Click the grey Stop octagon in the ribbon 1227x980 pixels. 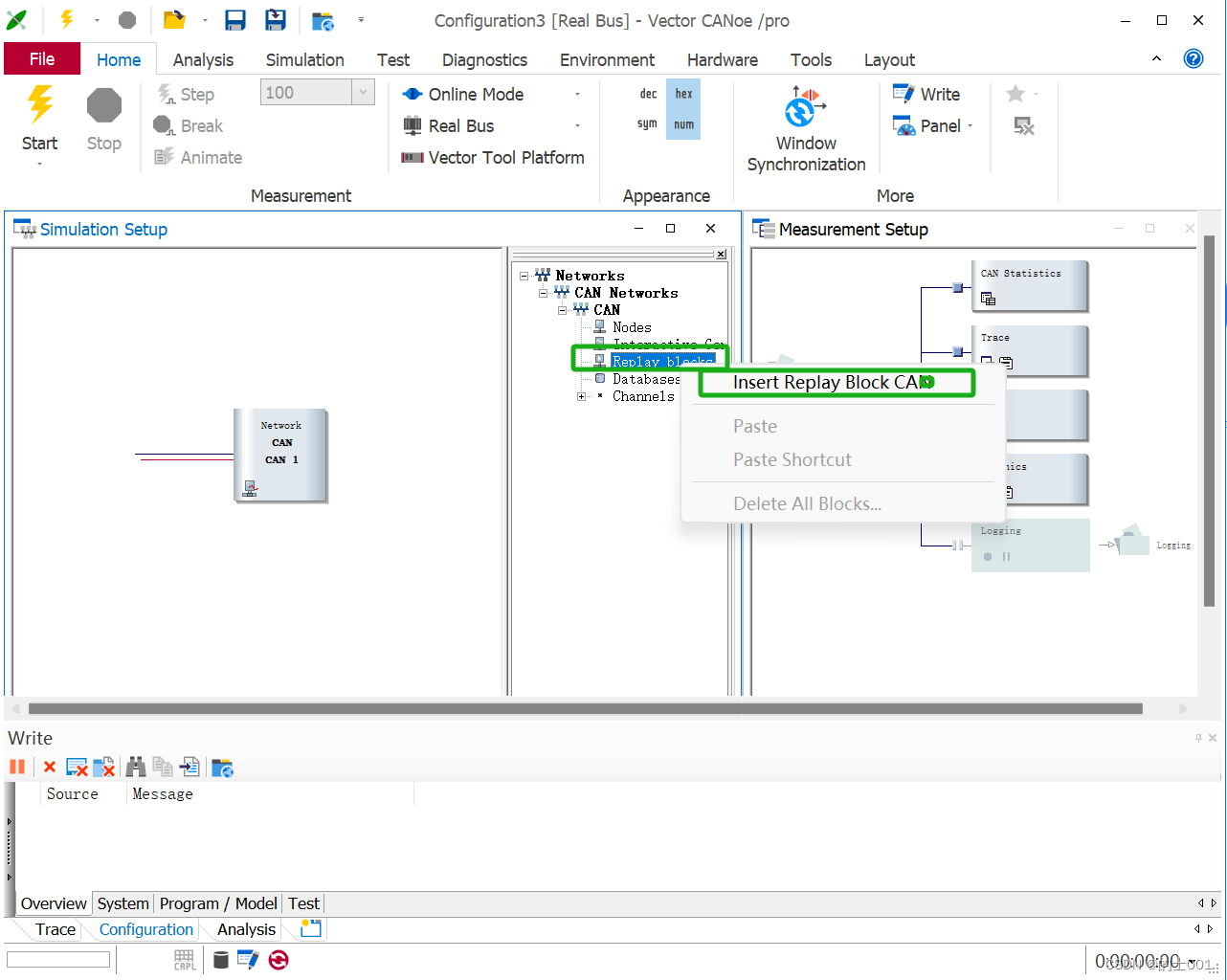pos(103,104)
